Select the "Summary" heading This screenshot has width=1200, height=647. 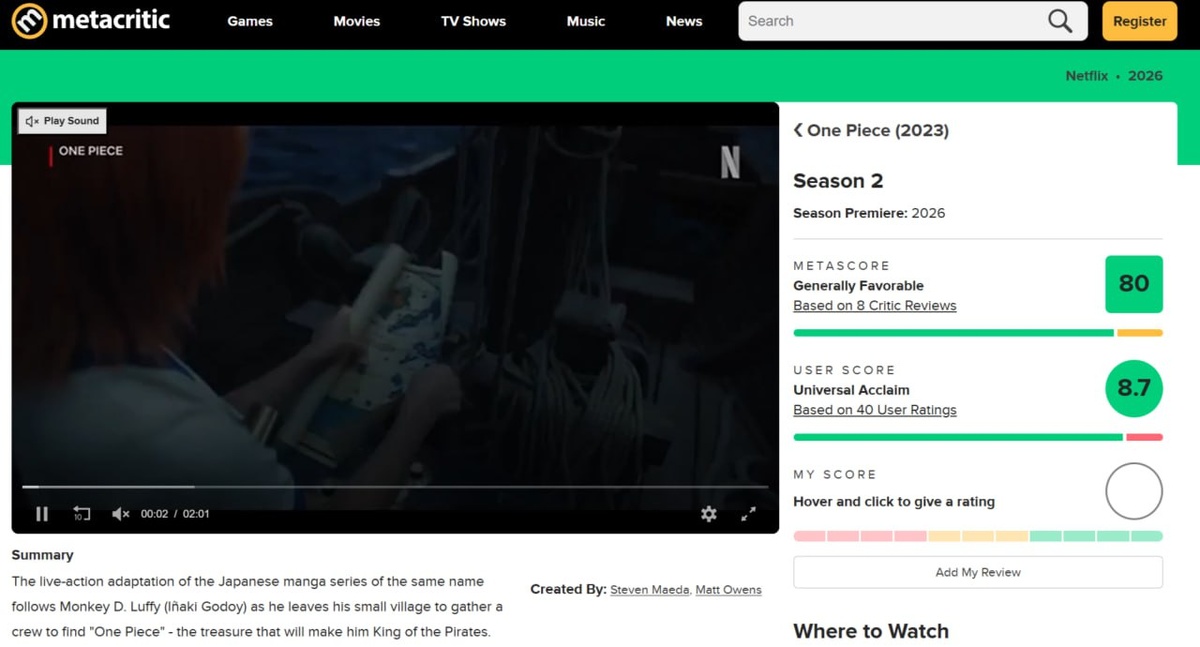pos(42,555)
